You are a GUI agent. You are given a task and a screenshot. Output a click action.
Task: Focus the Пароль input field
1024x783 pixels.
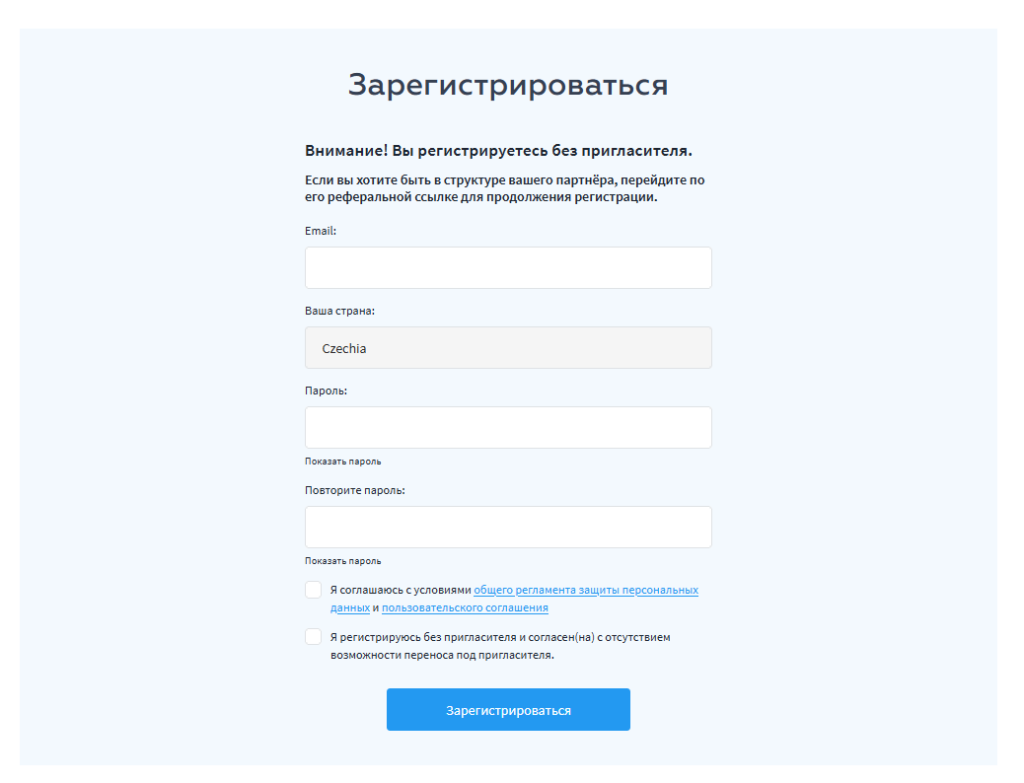(508, 428)
